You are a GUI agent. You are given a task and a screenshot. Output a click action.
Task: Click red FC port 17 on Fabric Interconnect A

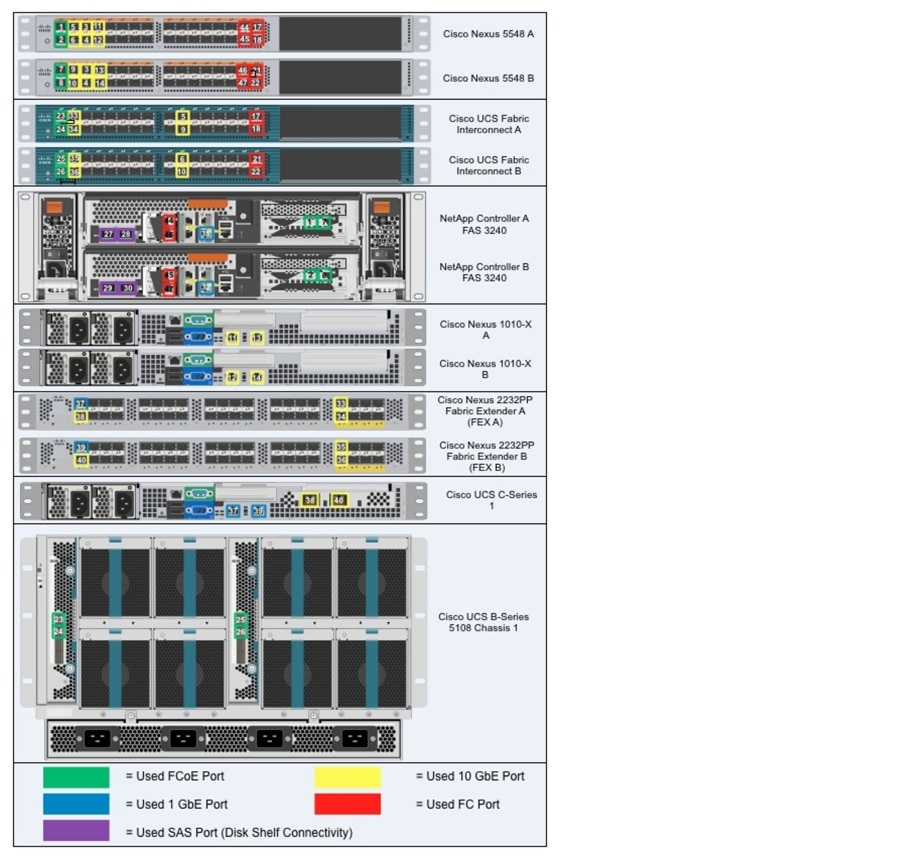tap(256, 117)
